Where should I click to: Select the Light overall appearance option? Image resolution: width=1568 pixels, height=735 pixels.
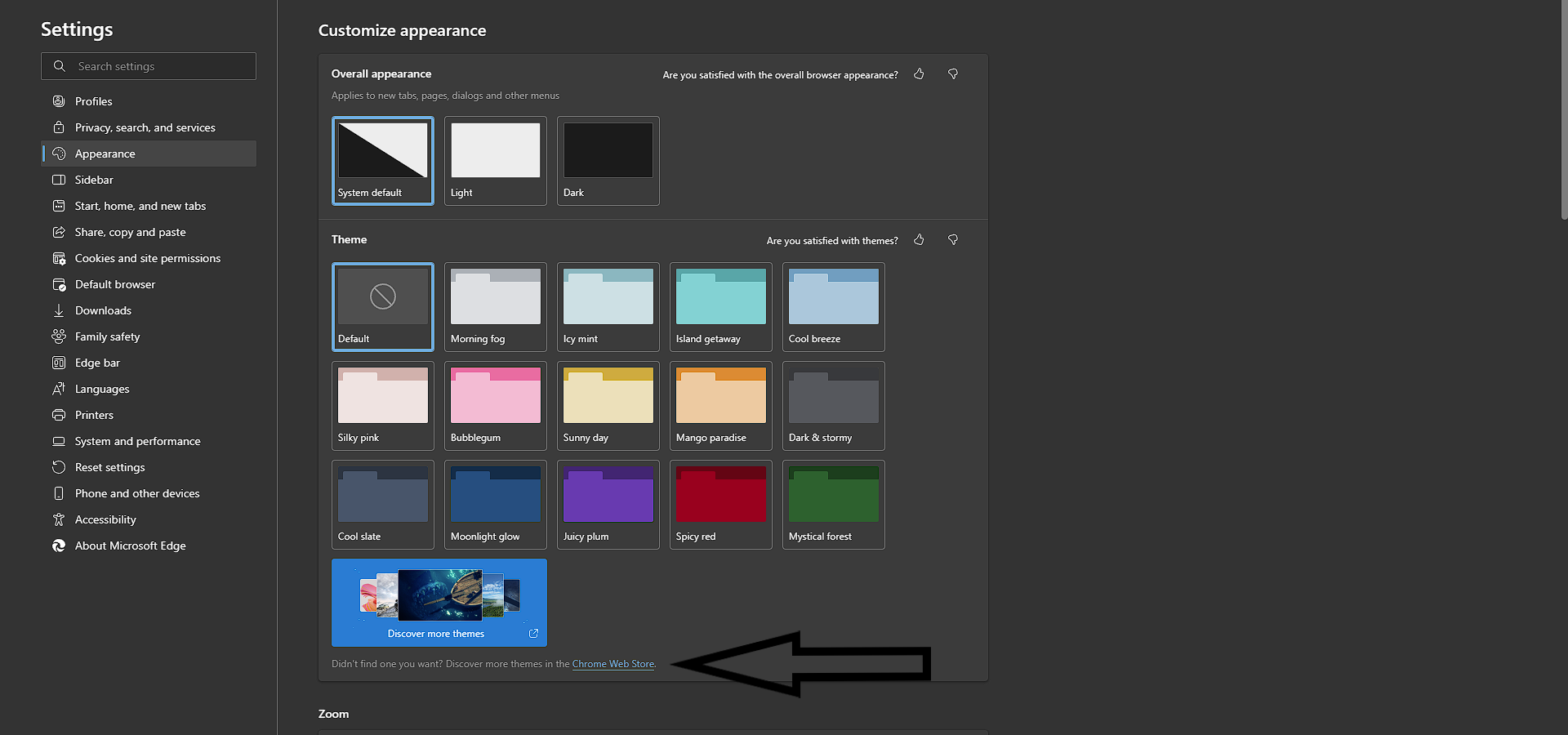click(x=495, y=160)
